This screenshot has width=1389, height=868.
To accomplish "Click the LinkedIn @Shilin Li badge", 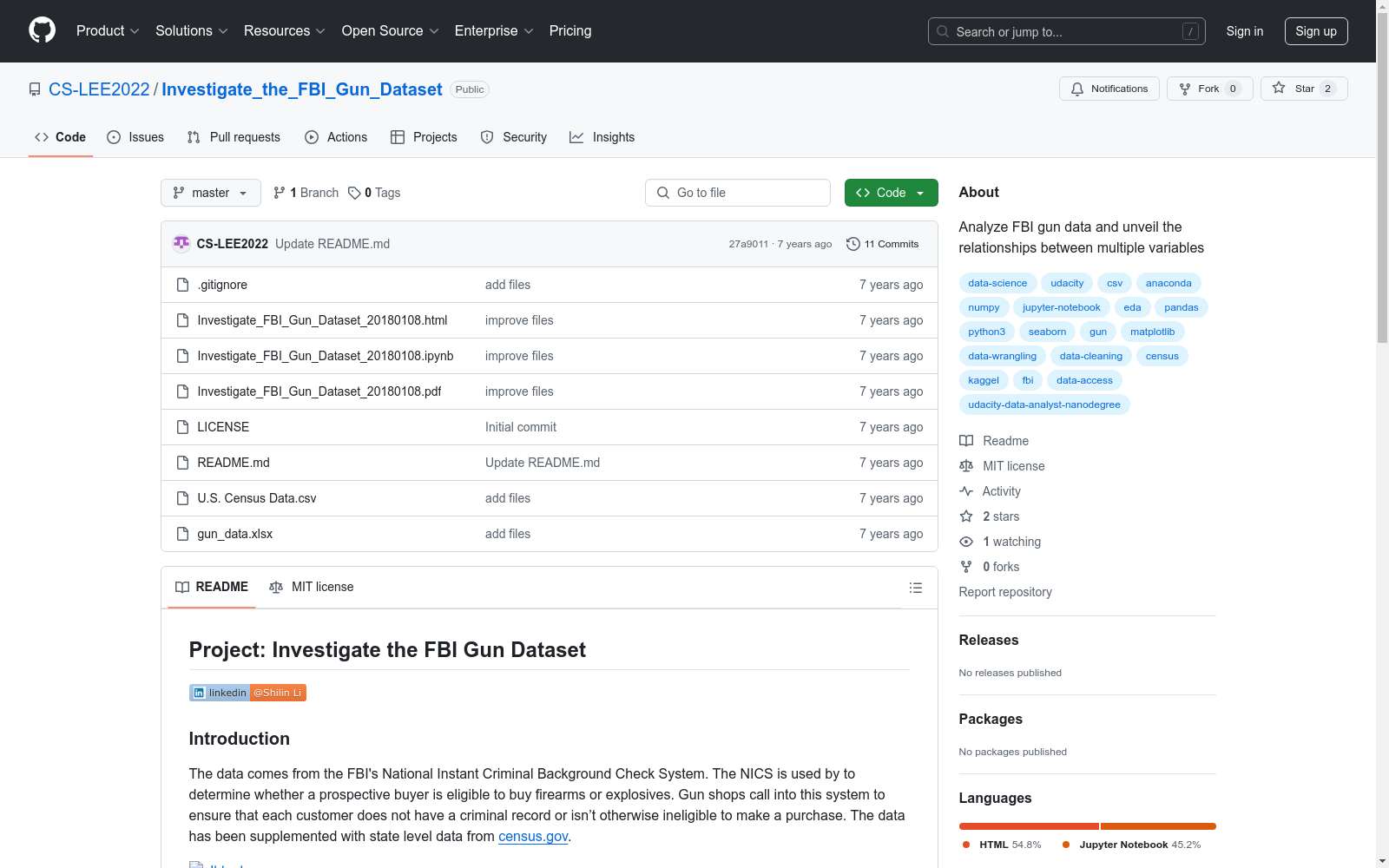I will coord(247,693).
